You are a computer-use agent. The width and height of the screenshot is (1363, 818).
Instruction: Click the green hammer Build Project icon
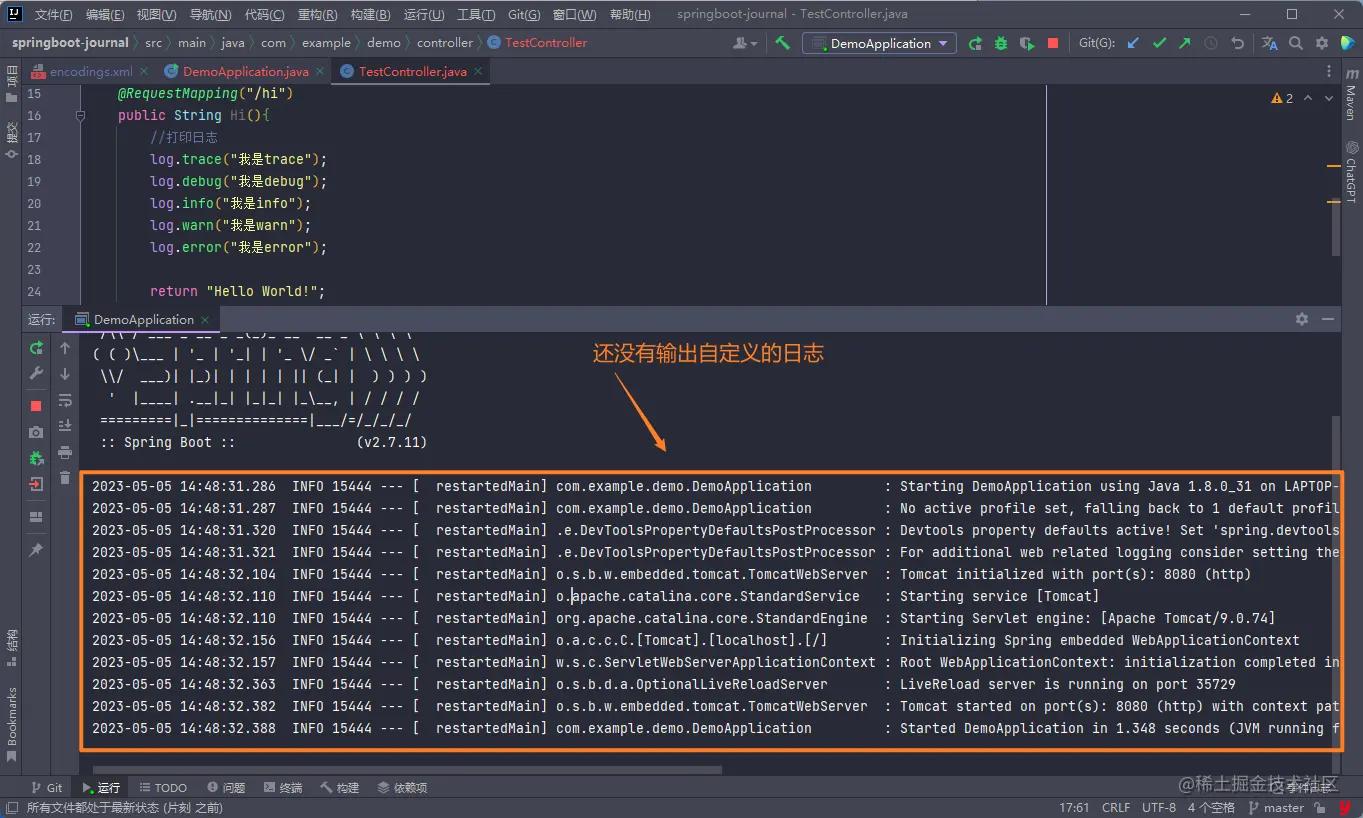(783, 43)
